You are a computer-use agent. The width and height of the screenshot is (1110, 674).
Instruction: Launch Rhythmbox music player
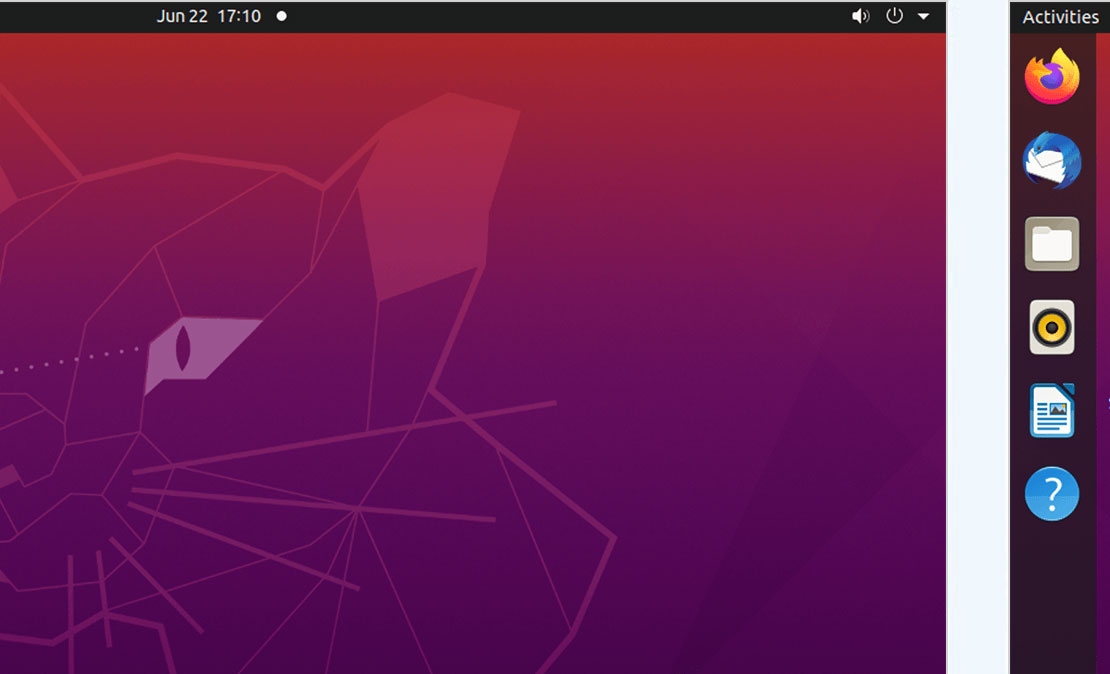click(1052, 327)
